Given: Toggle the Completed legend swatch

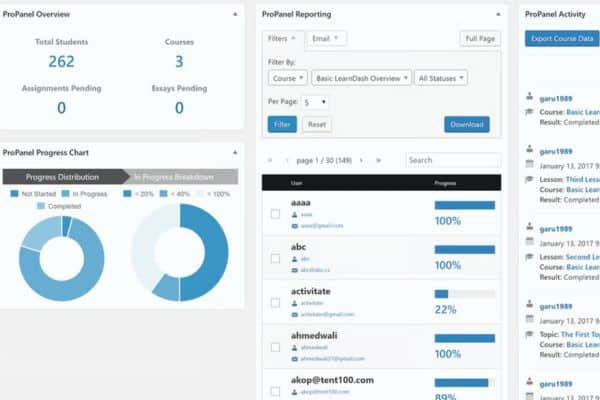Looking at the screenshot, I should click(x=41, y=206).
